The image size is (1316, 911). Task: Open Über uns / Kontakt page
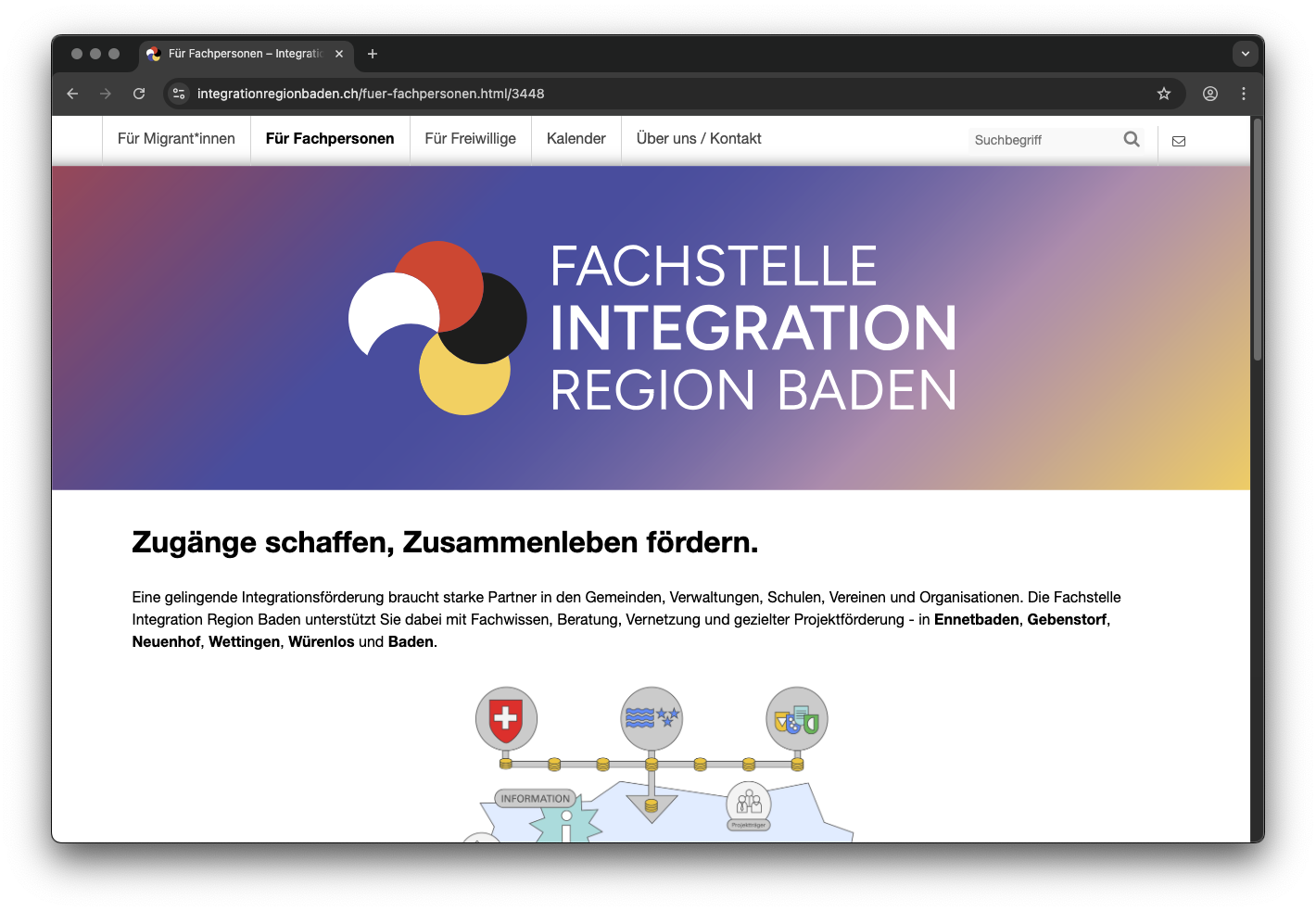[x=699, y=139]
